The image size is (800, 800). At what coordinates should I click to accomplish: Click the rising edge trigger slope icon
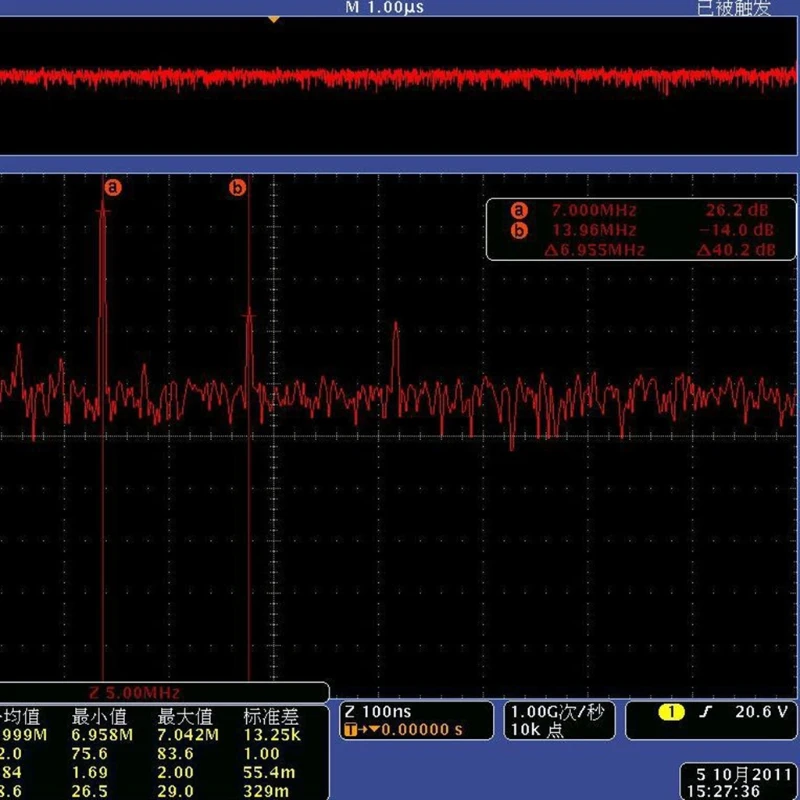tap(706, 711)
